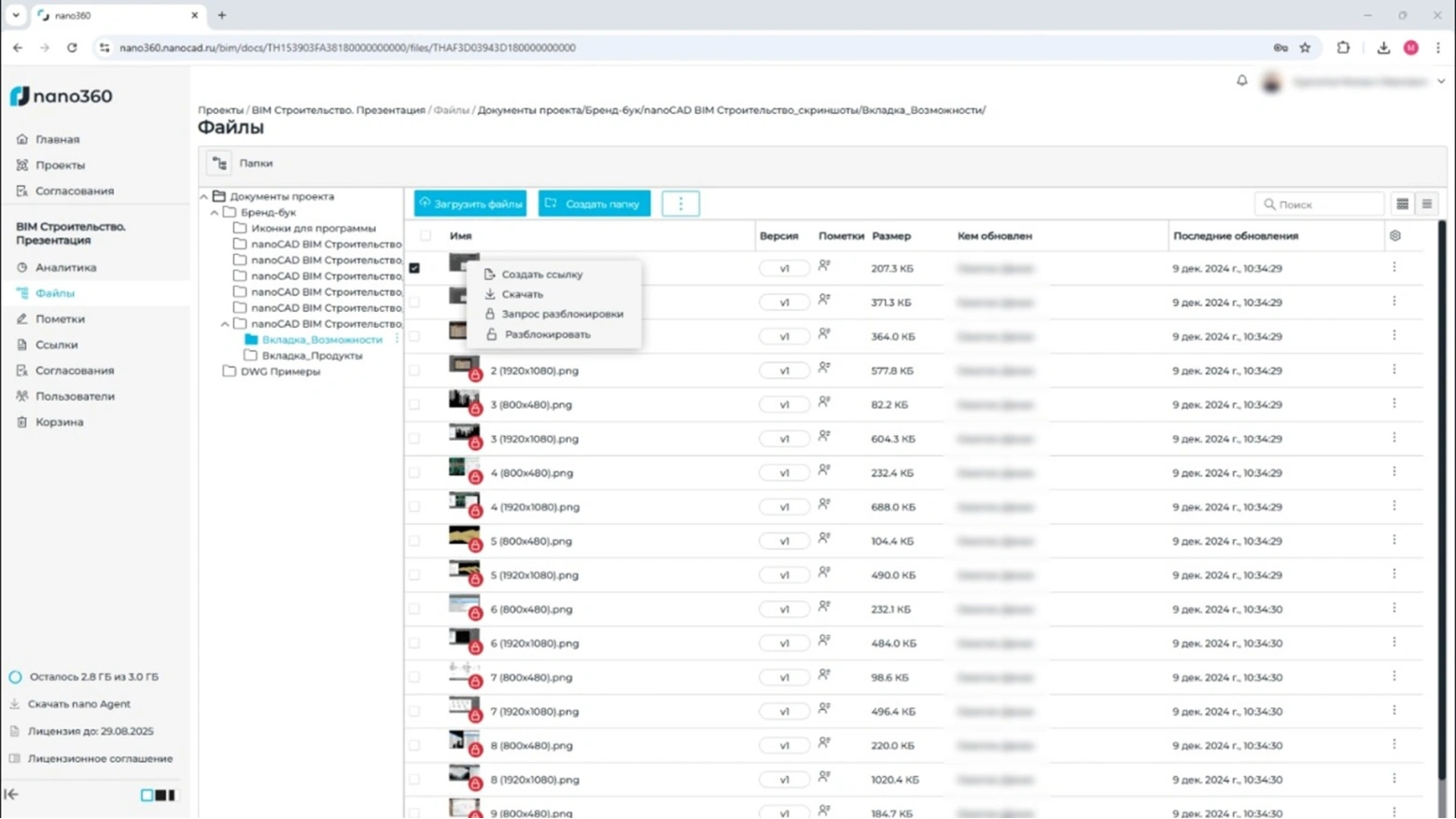Select Создать ссылку in context menu
This screenshot has width=1456, height=819.
[x=541, y=275]
